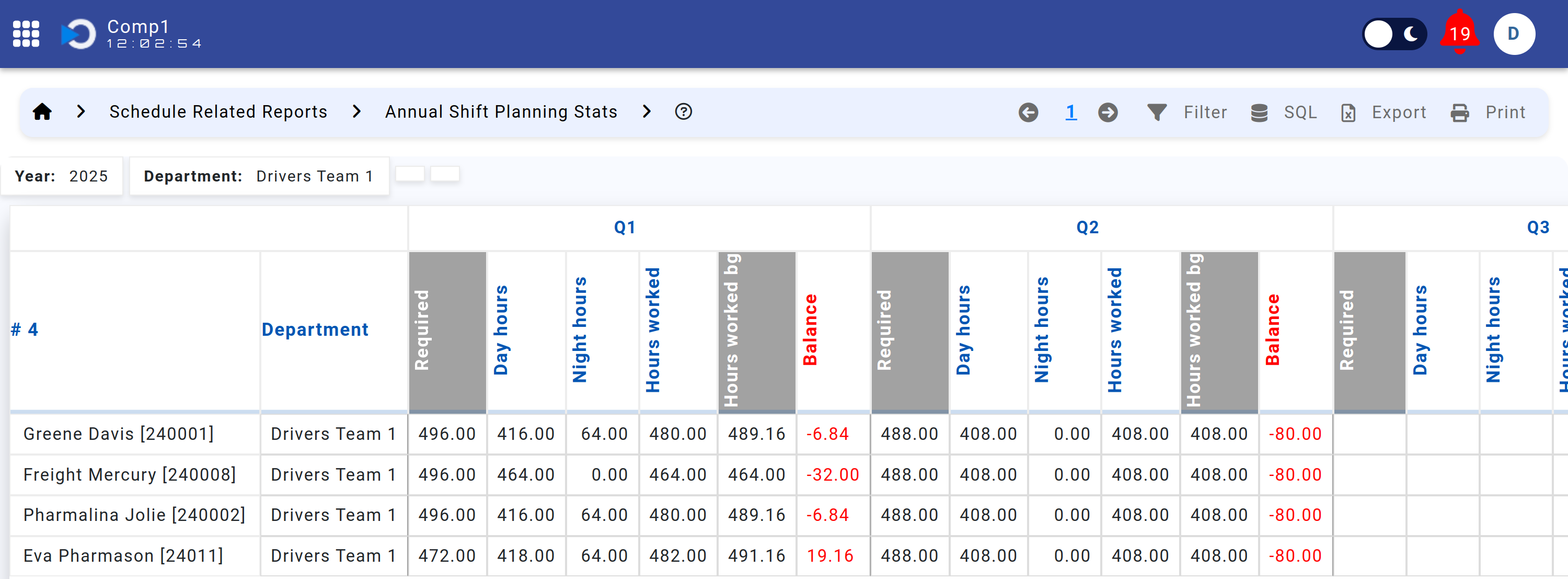Viewport: 1568px width, 579px height.
Task: Select the Year 2025 filter chip
Action: click(x=62, y=176)
